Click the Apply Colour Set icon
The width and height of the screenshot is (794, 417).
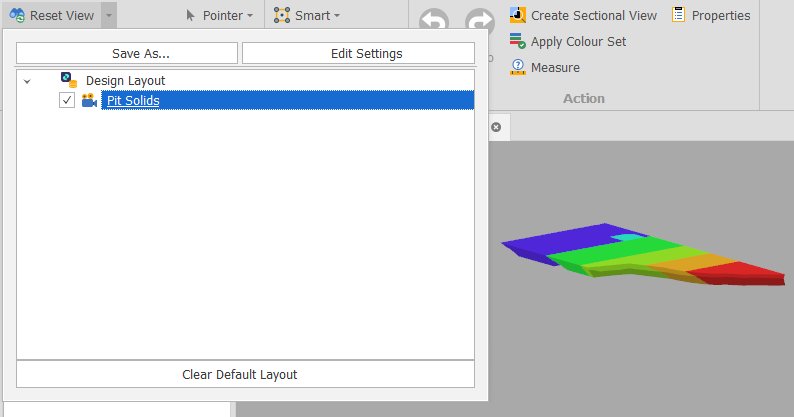[518, 41]
